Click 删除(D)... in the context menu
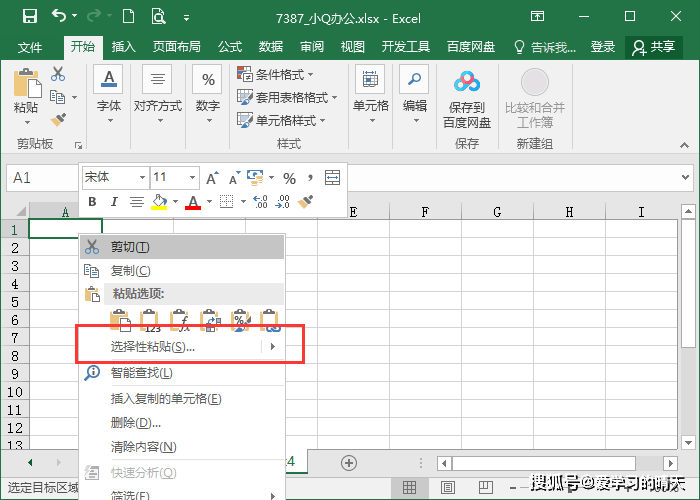 (136, 422)
